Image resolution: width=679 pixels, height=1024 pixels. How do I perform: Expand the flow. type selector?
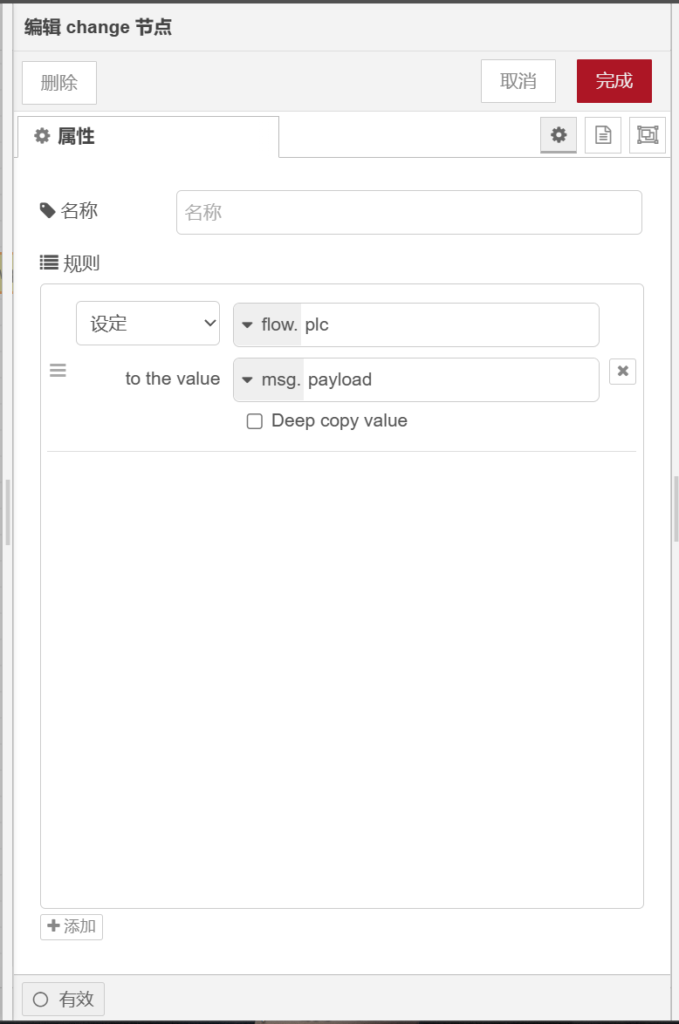(267, 325)
